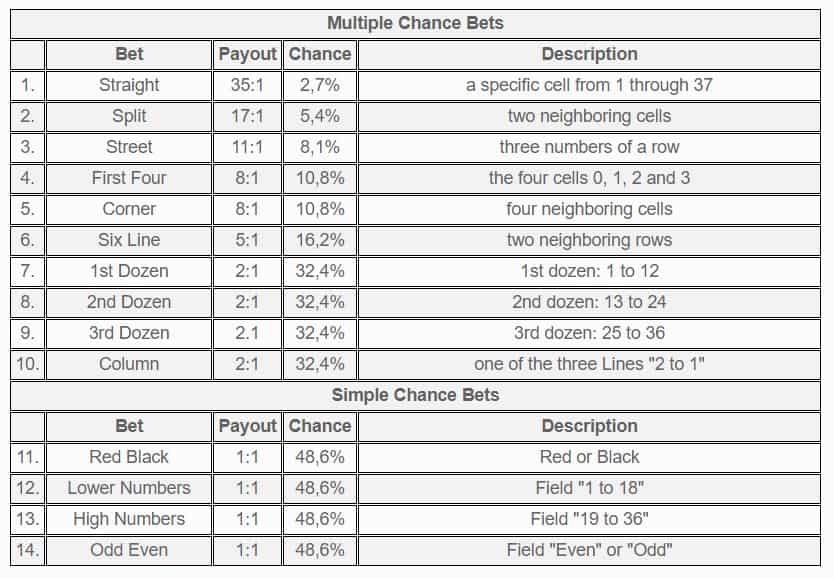
Task: Select the description "two neighboring rows"
Action: tap(589, 240)
